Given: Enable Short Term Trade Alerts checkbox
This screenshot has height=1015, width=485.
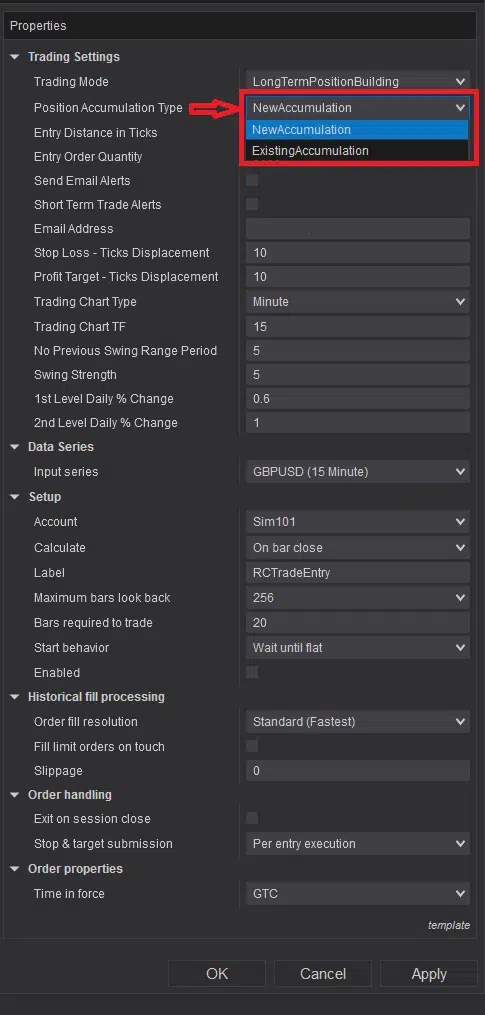Looking at the screenshot, I should [x=252, y=205].
